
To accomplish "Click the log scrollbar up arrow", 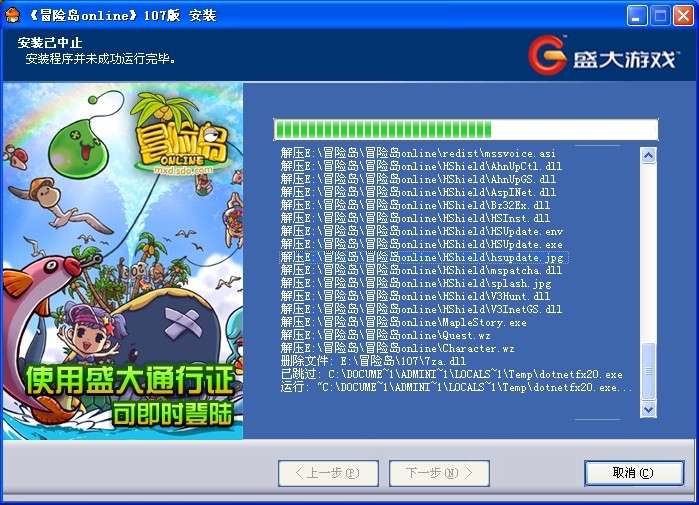I will [648, 156].
